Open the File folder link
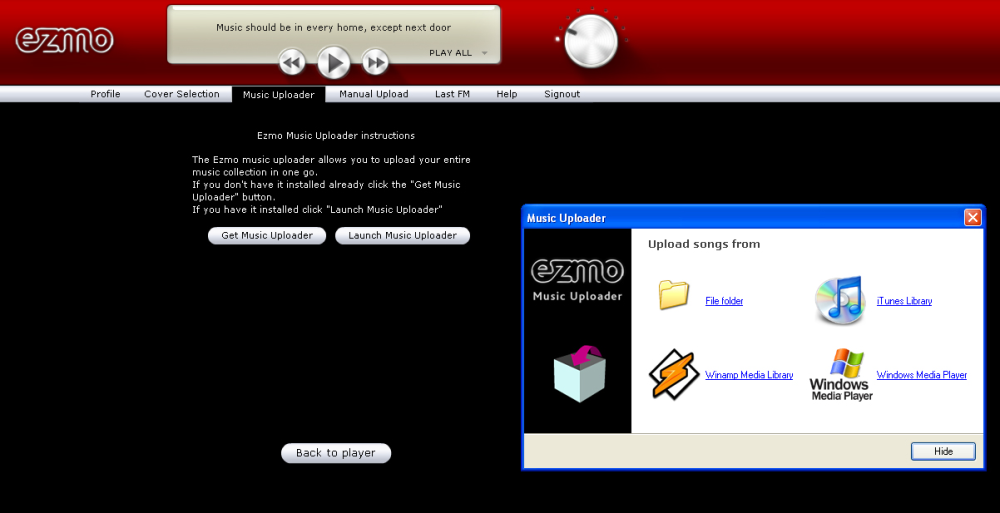1000x513 pixels. click(724, 301)
